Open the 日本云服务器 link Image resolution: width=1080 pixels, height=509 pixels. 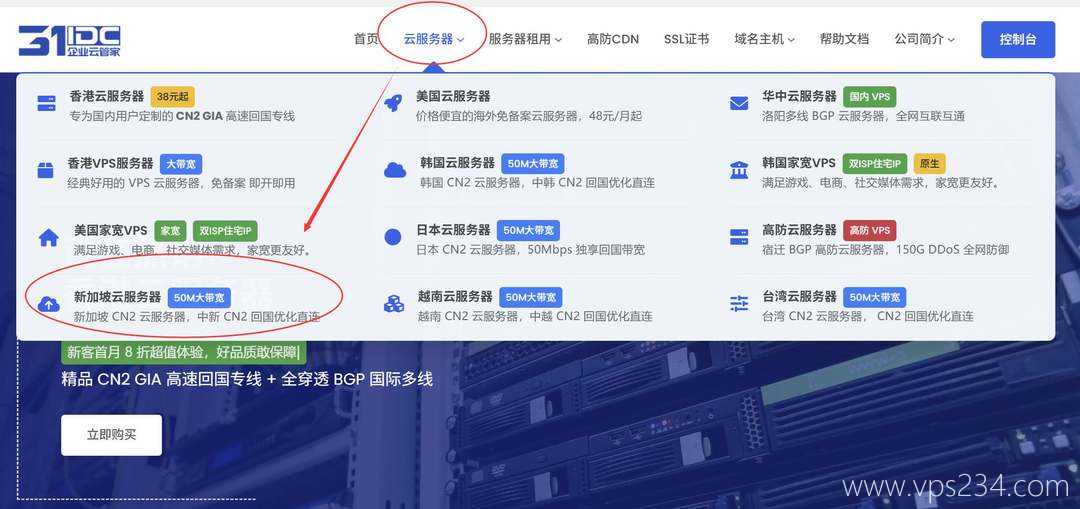pyautogui.click(x=453, y=230)
